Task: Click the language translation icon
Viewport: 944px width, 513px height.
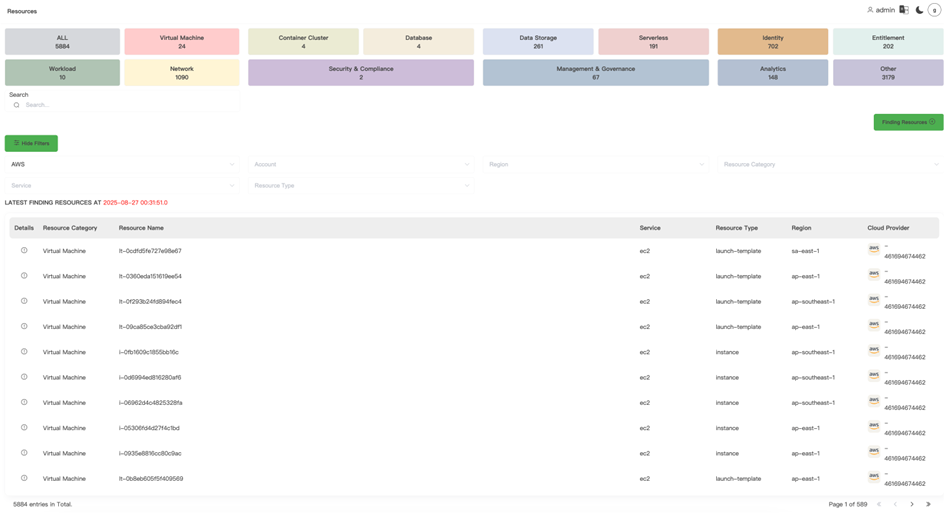Action: coord(904,10)
